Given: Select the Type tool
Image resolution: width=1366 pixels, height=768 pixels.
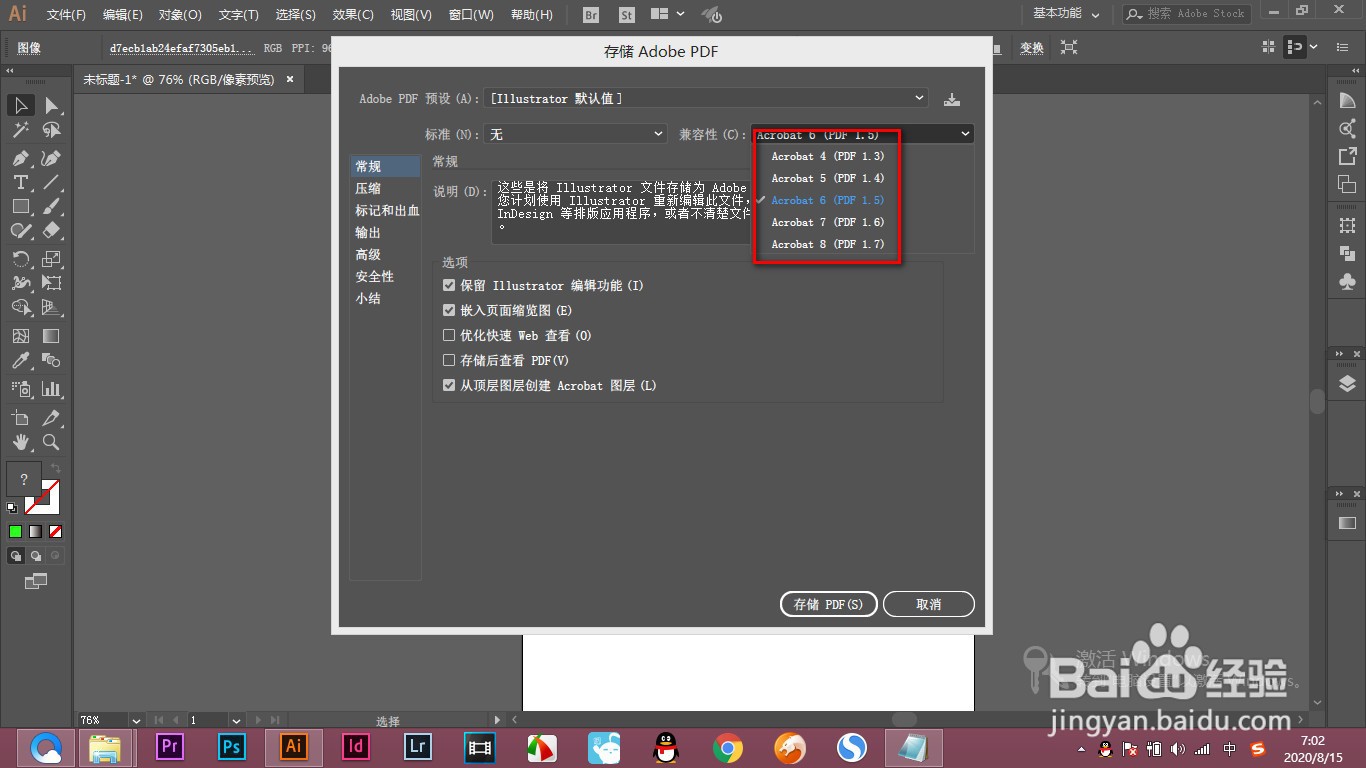Looking at the screenshot, I should (21, 182).
